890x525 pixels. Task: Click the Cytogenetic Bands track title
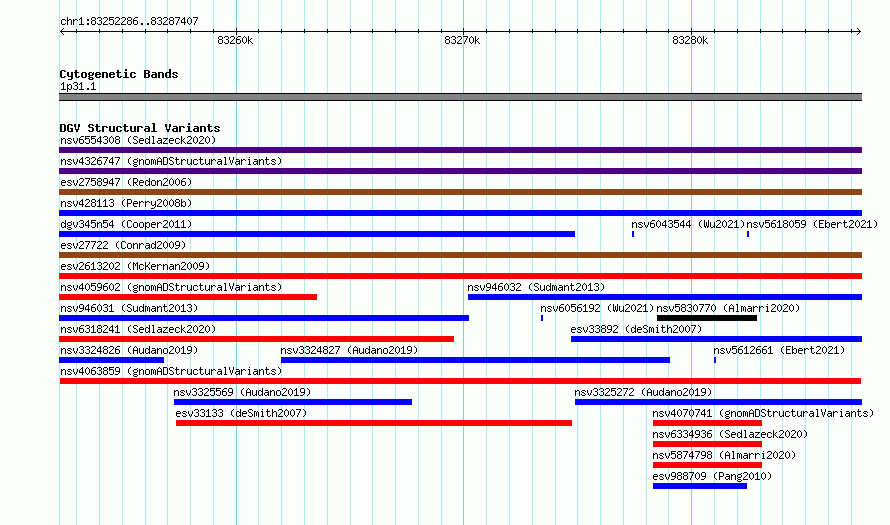pos(119,74)
